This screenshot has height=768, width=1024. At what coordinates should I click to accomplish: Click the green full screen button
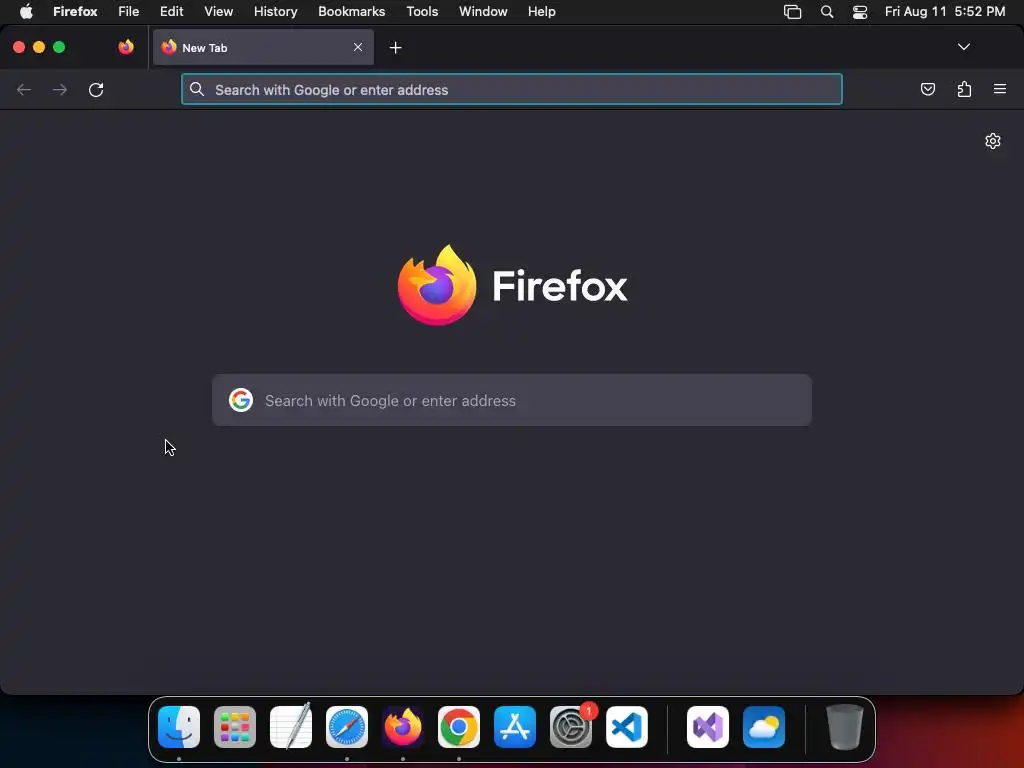59,47
